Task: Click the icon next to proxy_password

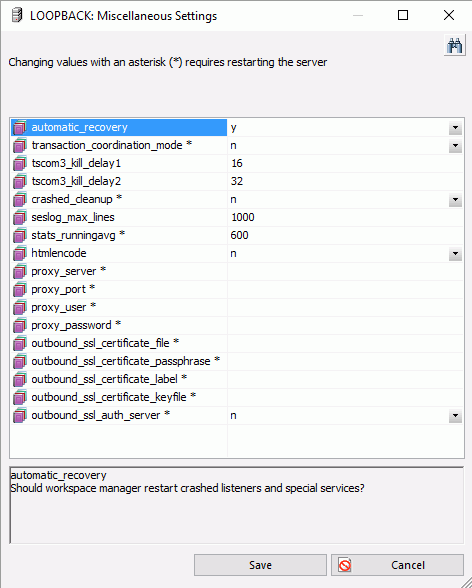Action: pyautogui.click(x=20, y=326)
